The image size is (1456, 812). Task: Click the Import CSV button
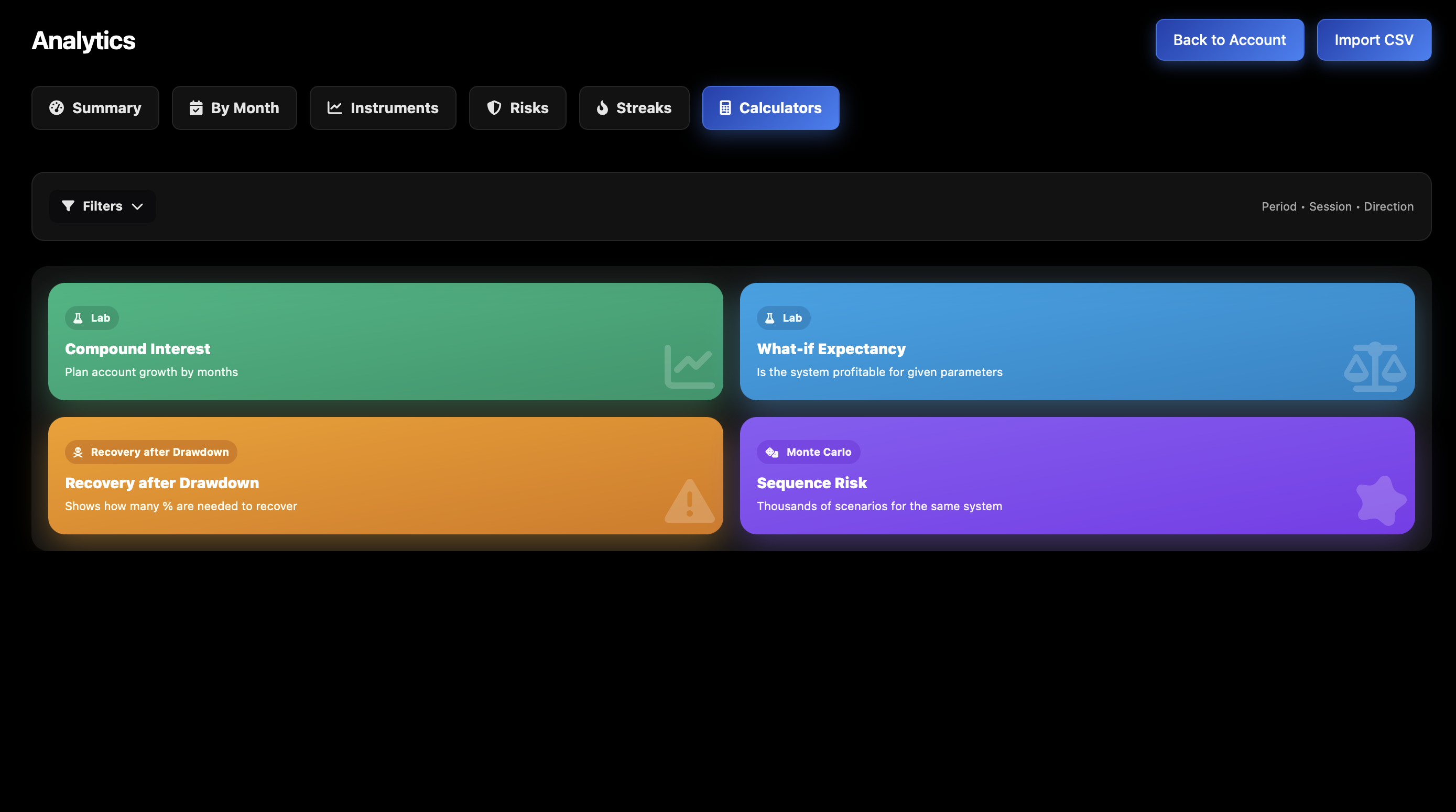click(x=1374, y=40)
